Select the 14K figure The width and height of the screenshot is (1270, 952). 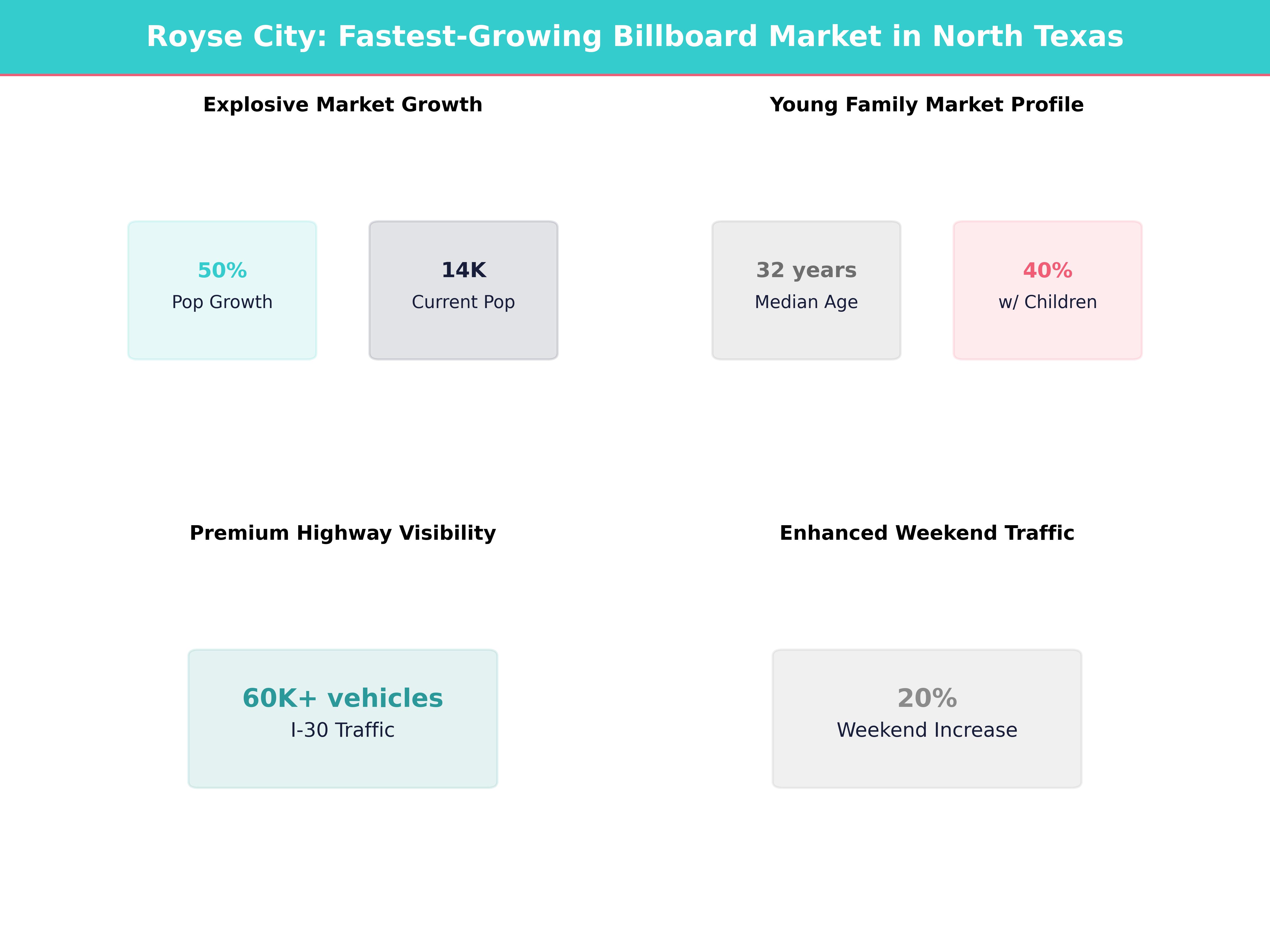[x=463, y=270]
